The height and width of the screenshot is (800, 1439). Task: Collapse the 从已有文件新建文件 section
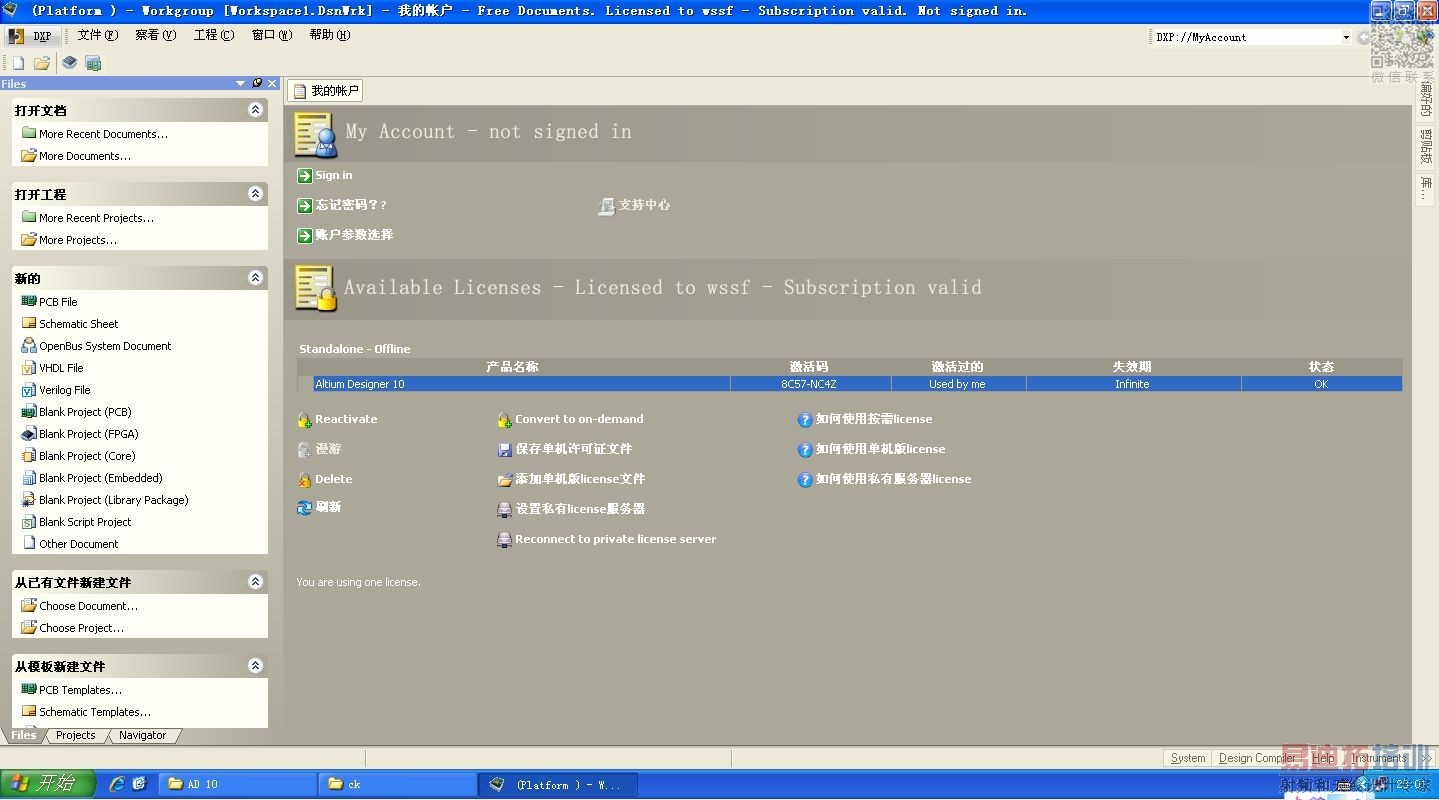(x=256, y=582)
